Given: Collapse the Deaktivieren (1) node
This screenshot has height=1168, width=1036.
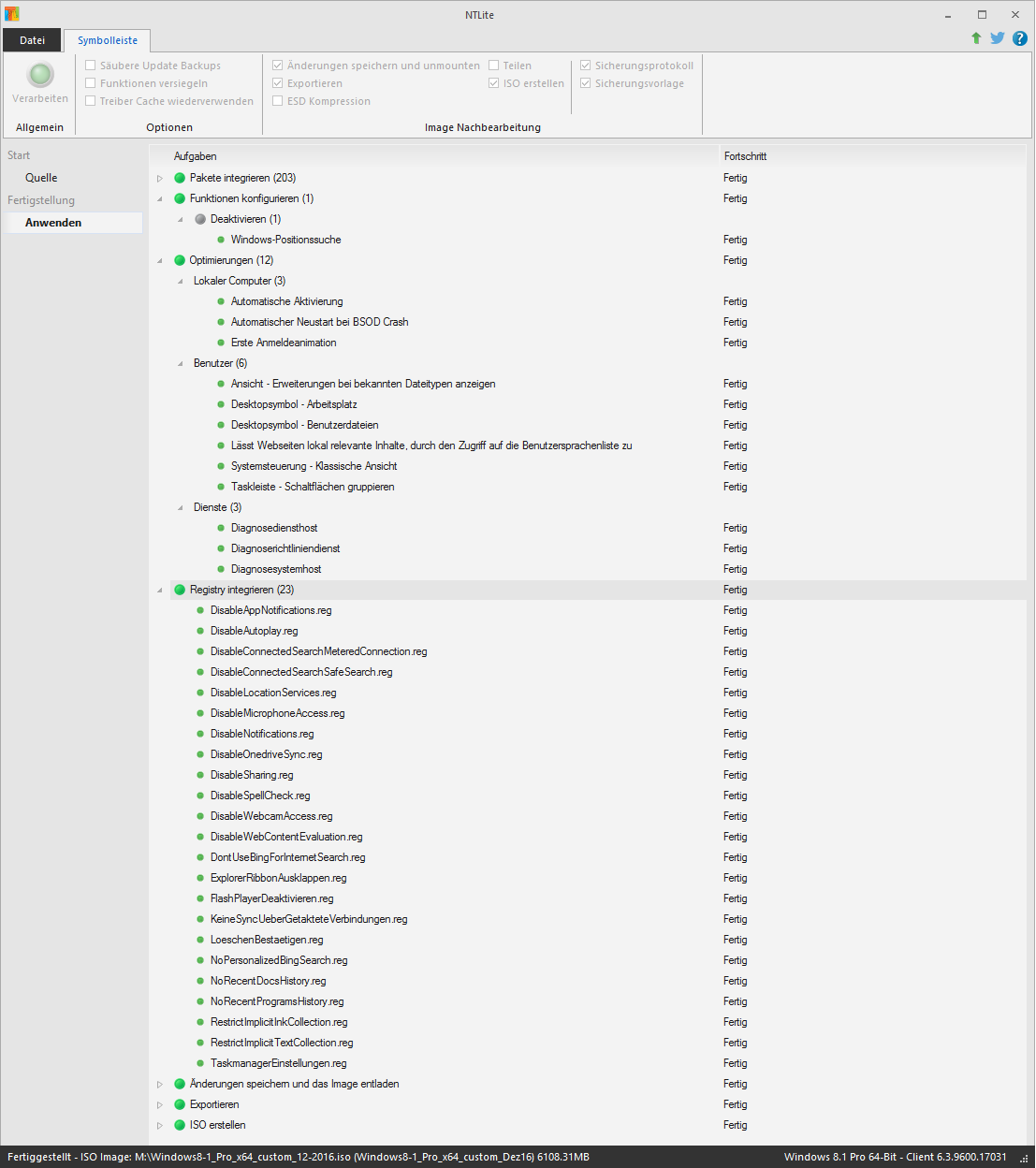Looking at the screenshot, I should 181,219.
